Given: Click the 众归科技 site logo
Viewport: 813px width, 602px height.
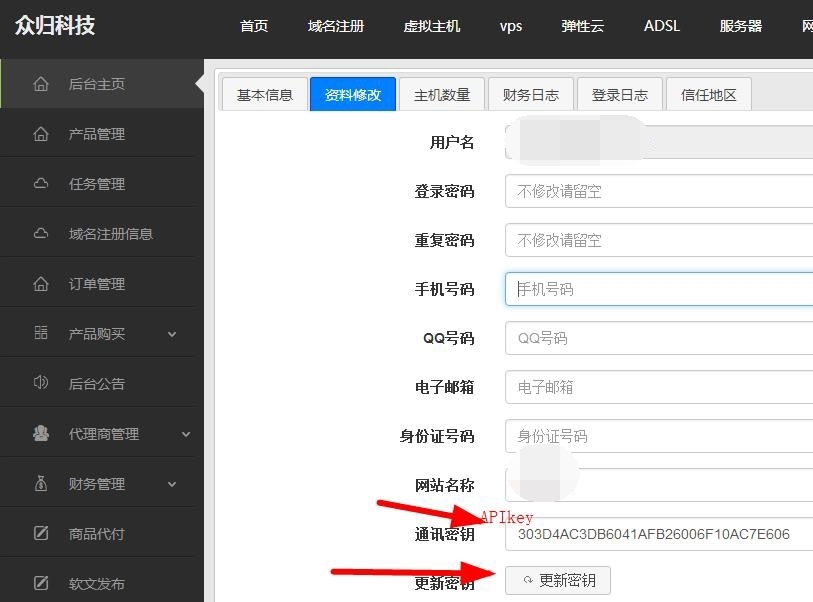Looking at the screenshot, I should [55, 25].
